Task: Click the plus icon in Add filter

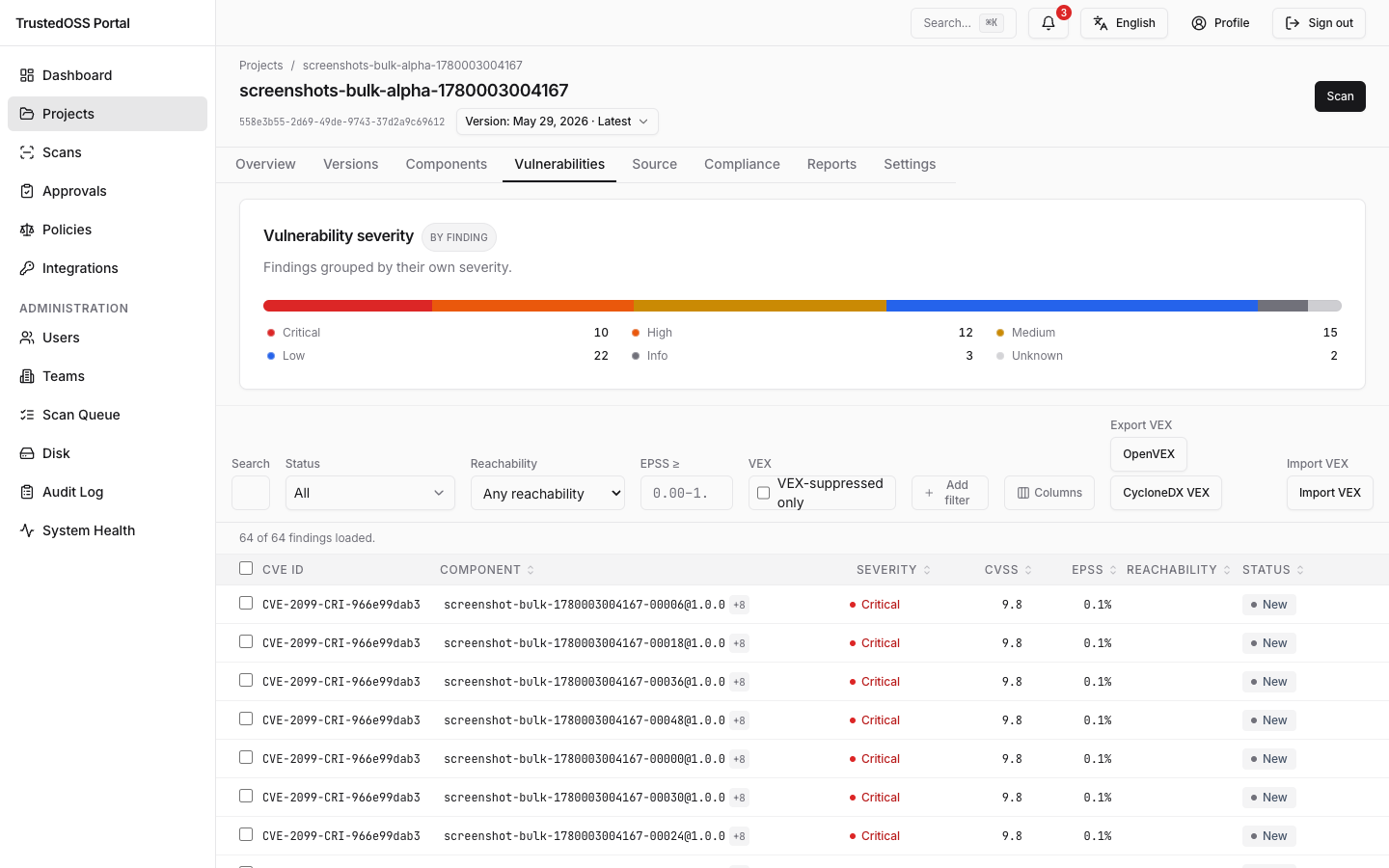Action: point(929,493)
